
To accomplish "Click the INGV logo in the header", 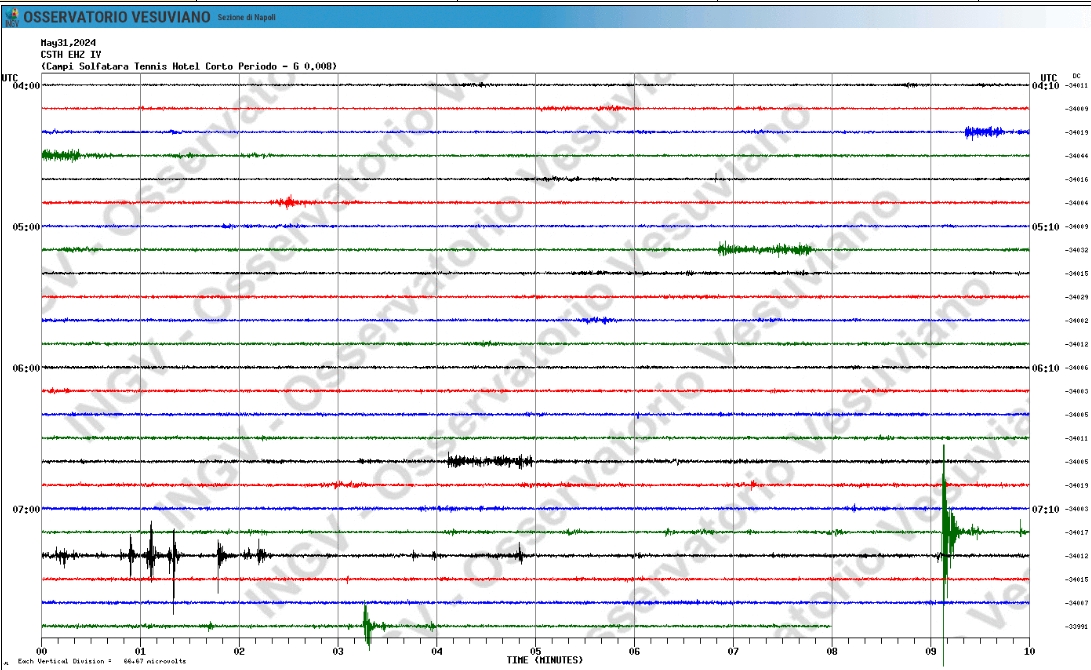I will click(x=11, y=18).
